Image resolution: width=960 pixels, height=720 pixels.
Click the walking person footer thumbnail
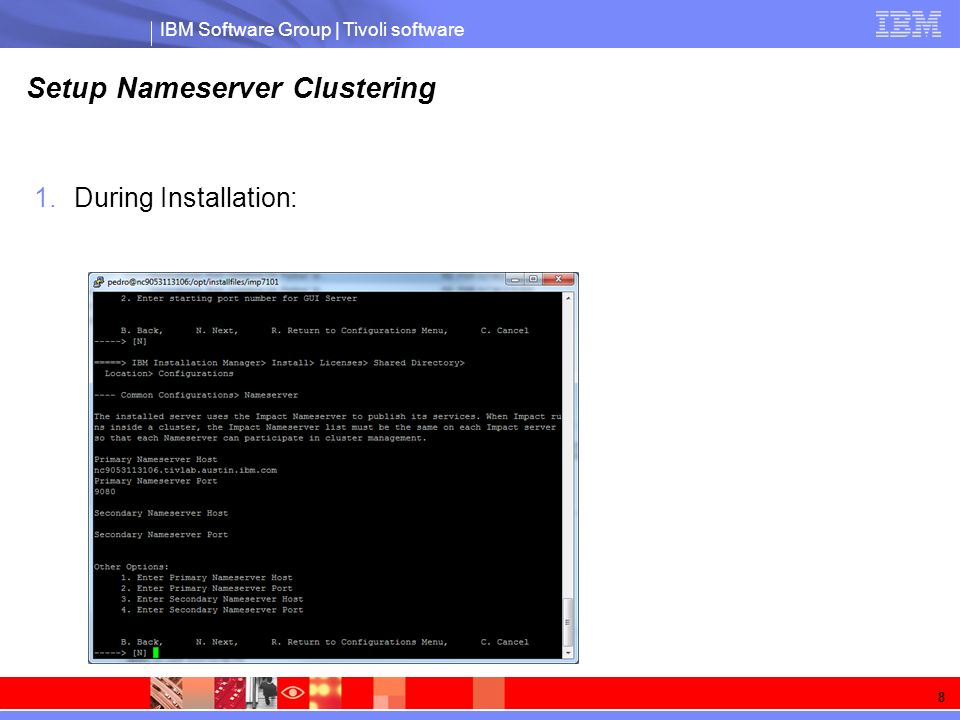(x=261, y=692)
